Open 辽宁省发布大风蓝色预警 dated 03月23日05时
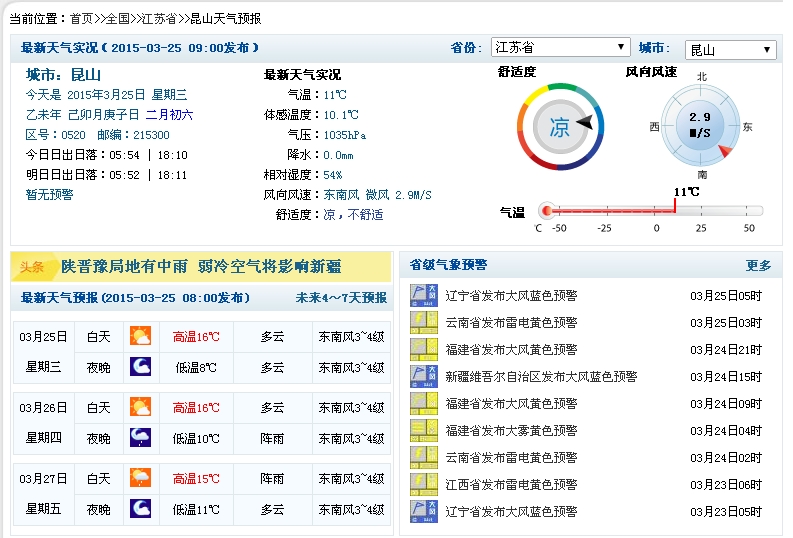Image resolution: width=793 pixels, height=538 pixels. click(x=511, y=512)
